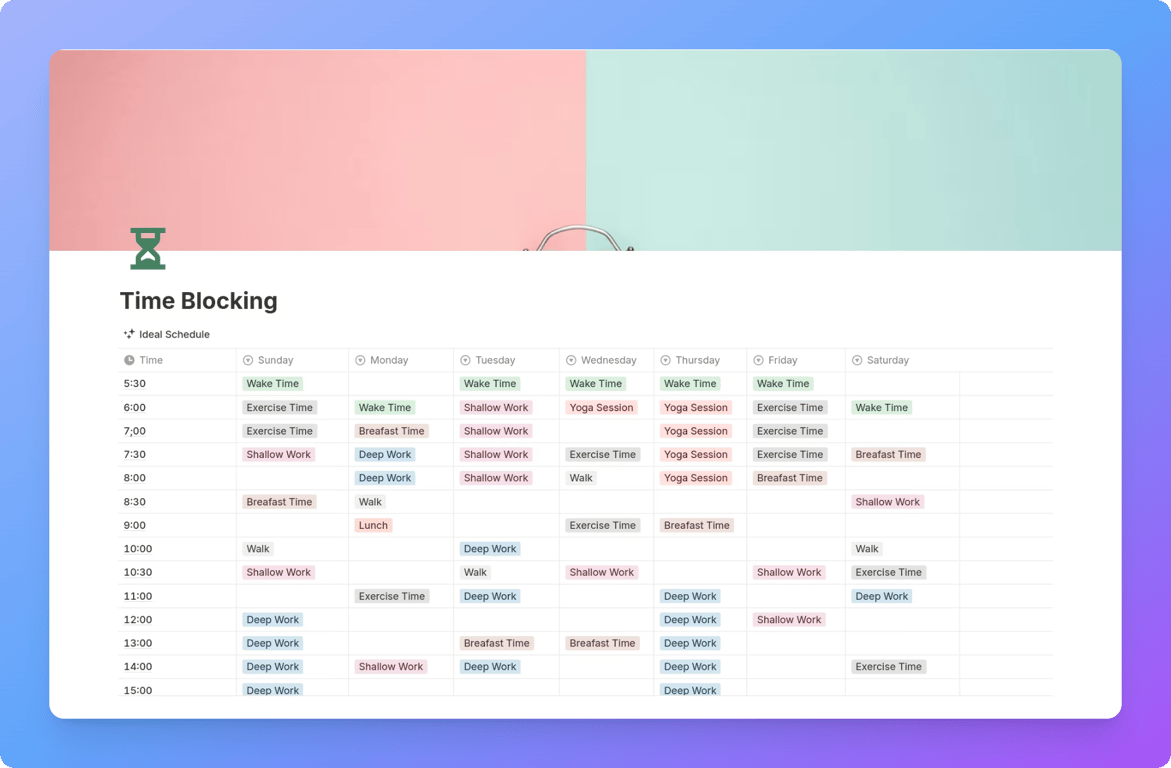This screenshot has width=1171, height=768.
Task: Click Wednesday's Exercise Time tag at 7:30
Action: pyautogui.click(x=603, y=454)
